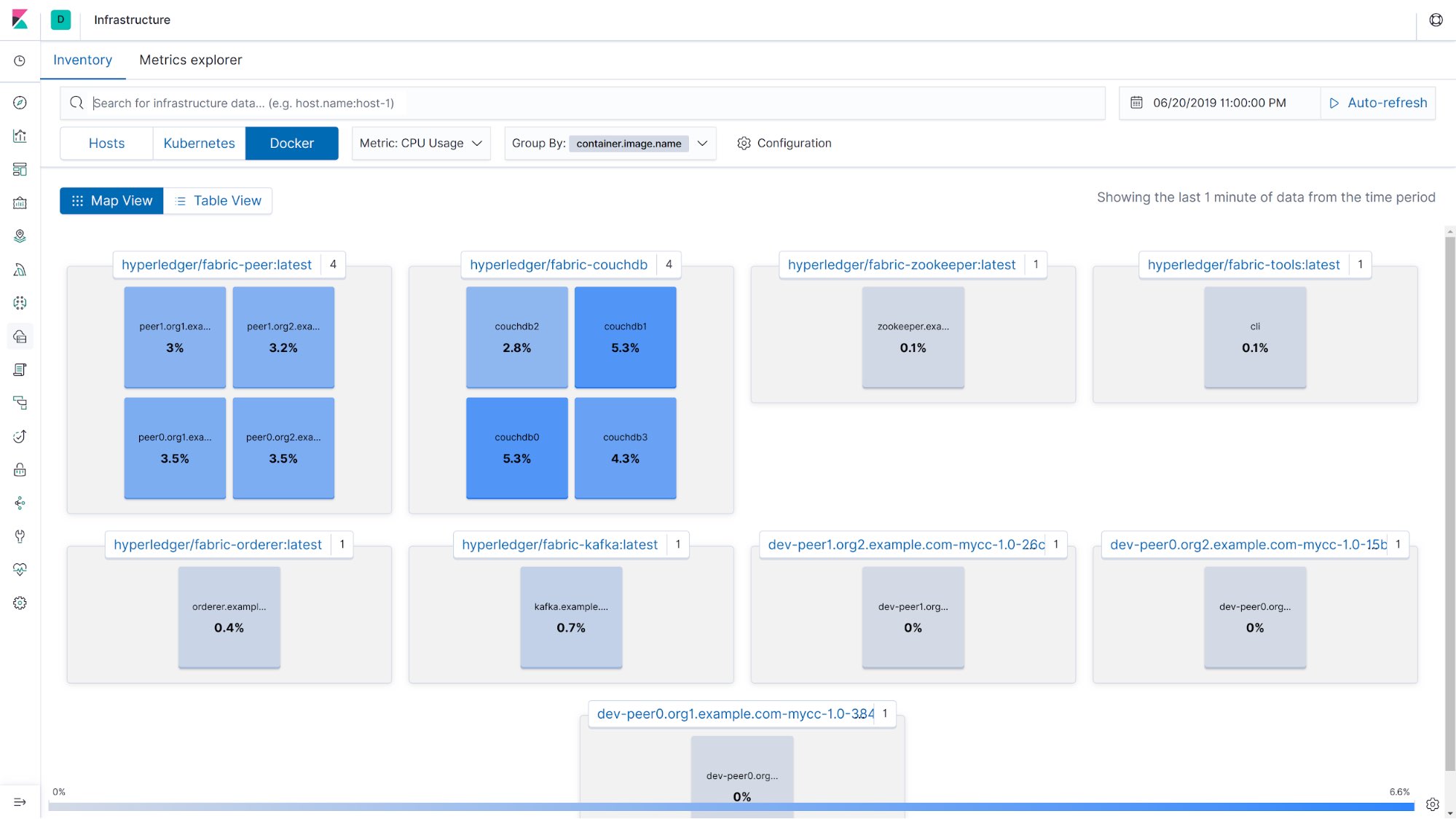Screen dimensions: 1456x819
Task: Open Infrastructure icon in sidebar
Action: pos(20,336)
